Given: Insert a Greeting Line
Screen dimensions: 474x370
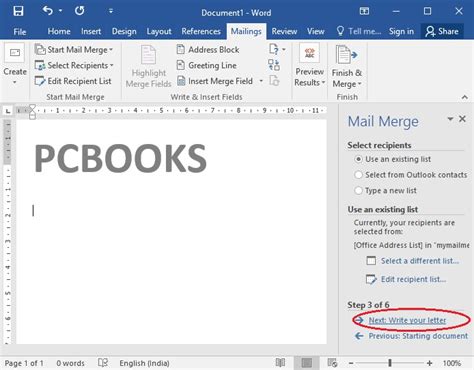Looking at the screenshot, I should click(x=206, y=65).
